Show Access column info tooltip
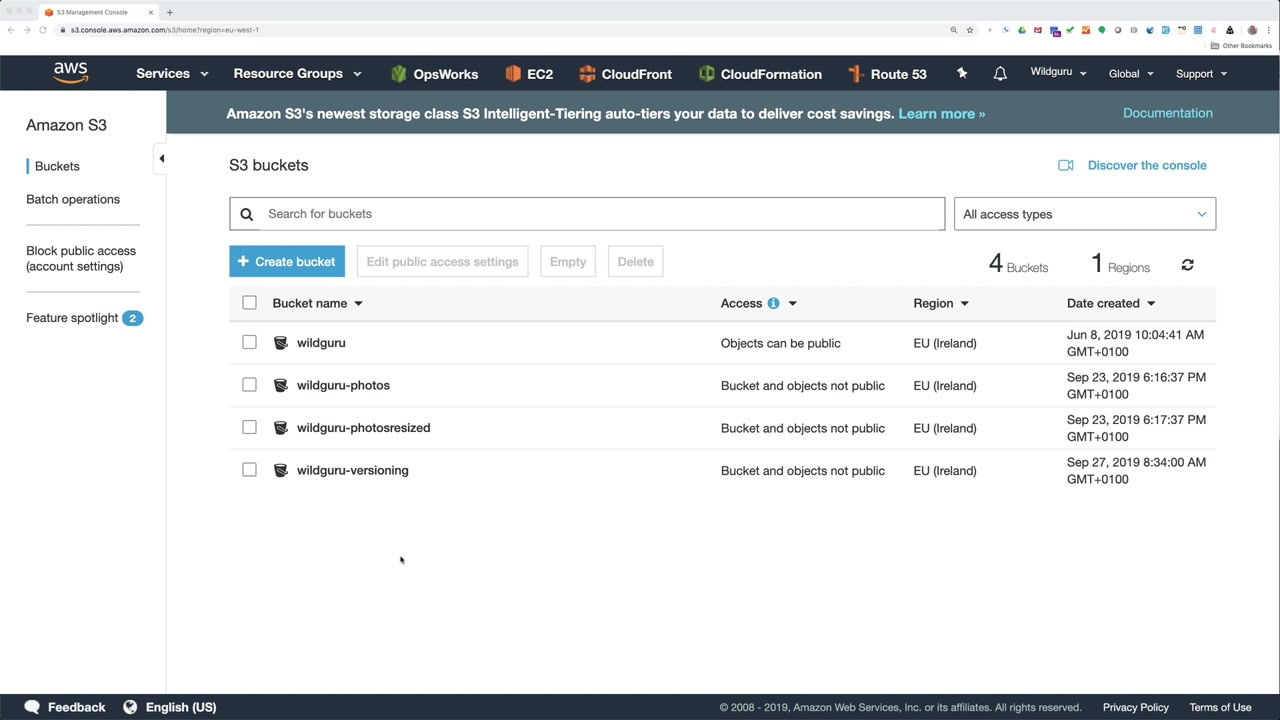Viewport: 1280px width, 720px height. tap(773, 303)
